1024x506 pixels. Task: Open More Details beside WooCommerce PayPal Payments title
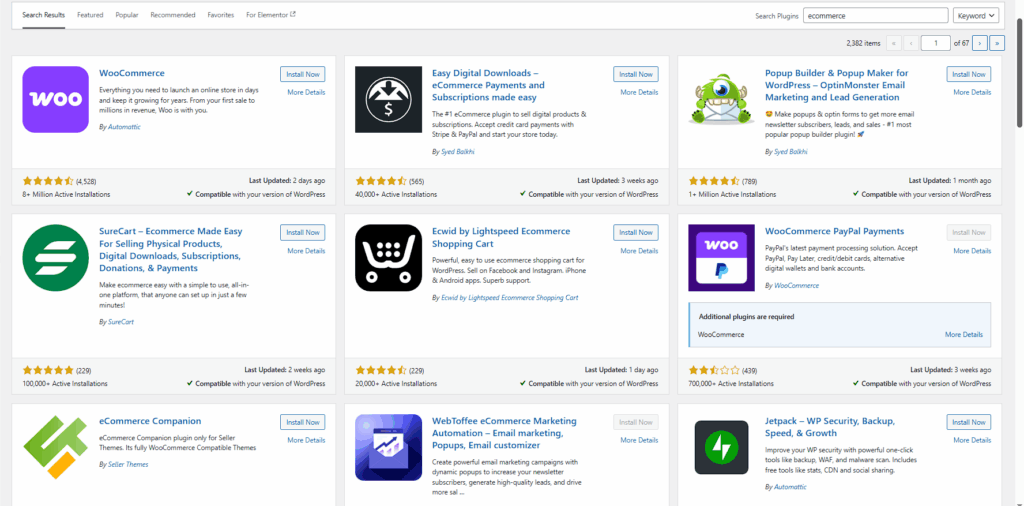click(x=972, y=251)
